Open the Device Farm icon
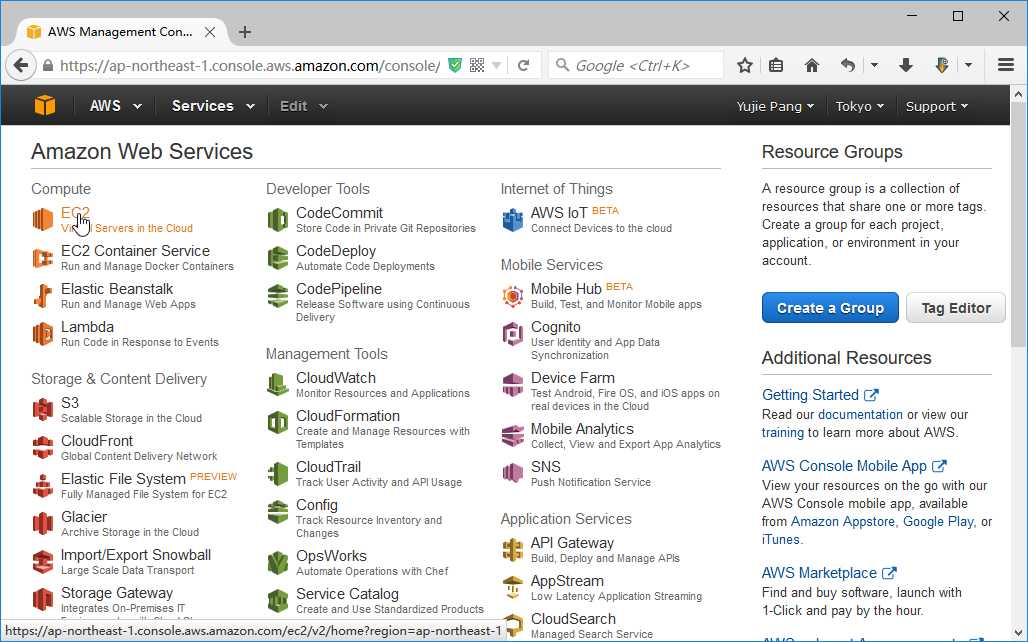The image size is (1028, 642). point(513,384)
